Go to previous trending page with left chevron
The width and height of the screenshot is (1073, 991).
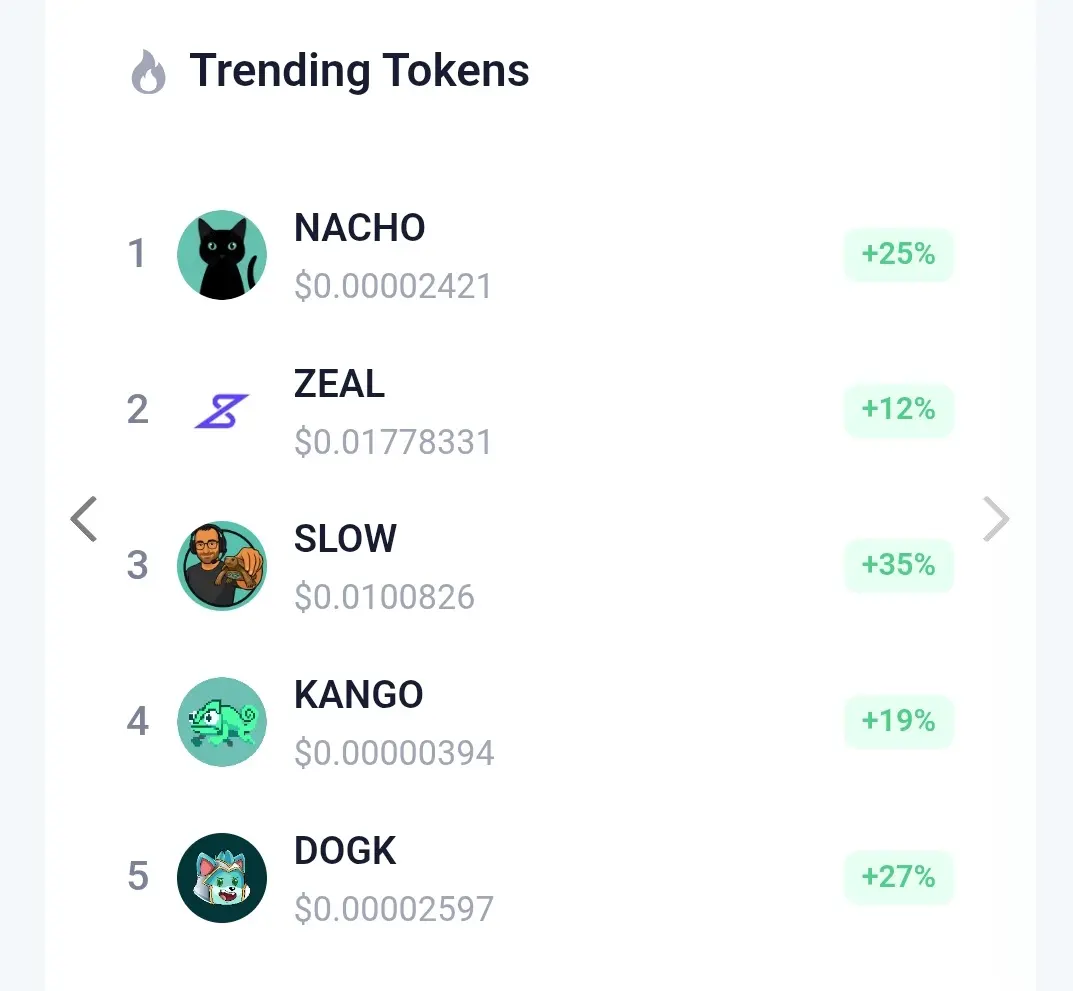coord(84,519)
